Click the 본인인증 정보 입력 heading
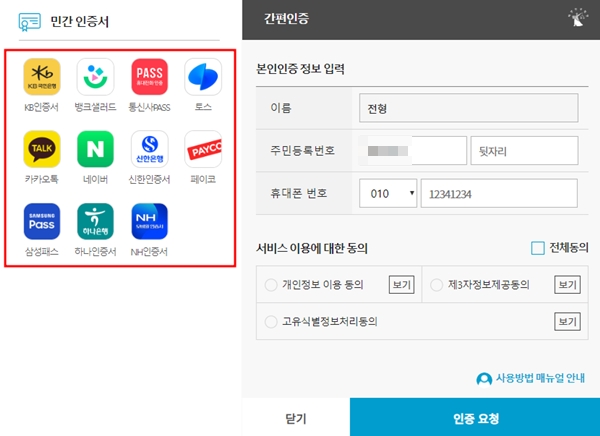Image resolution: width=600 pixels, height=436 pixels. (300, 69)
